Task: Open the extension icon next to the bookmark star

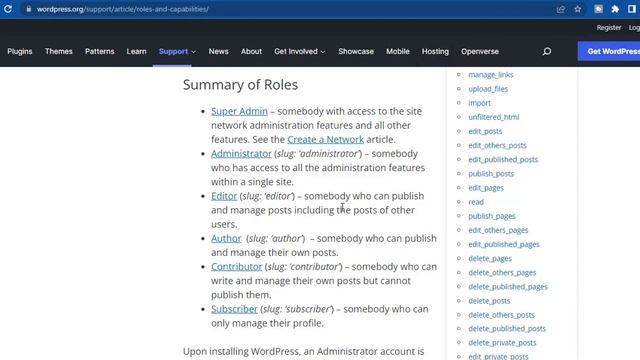Action: [x=598, y=9]
